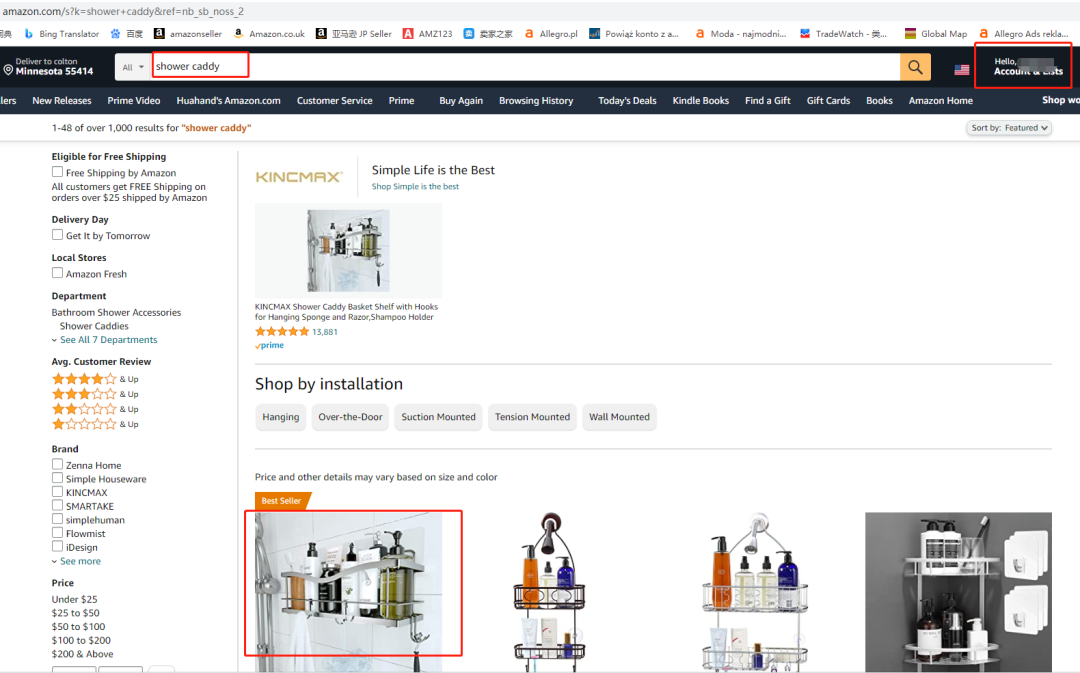This screenshot has width=1080, height=673.
Task: Open Prime Video in navigation bar
Action: [x=134, y=101]
